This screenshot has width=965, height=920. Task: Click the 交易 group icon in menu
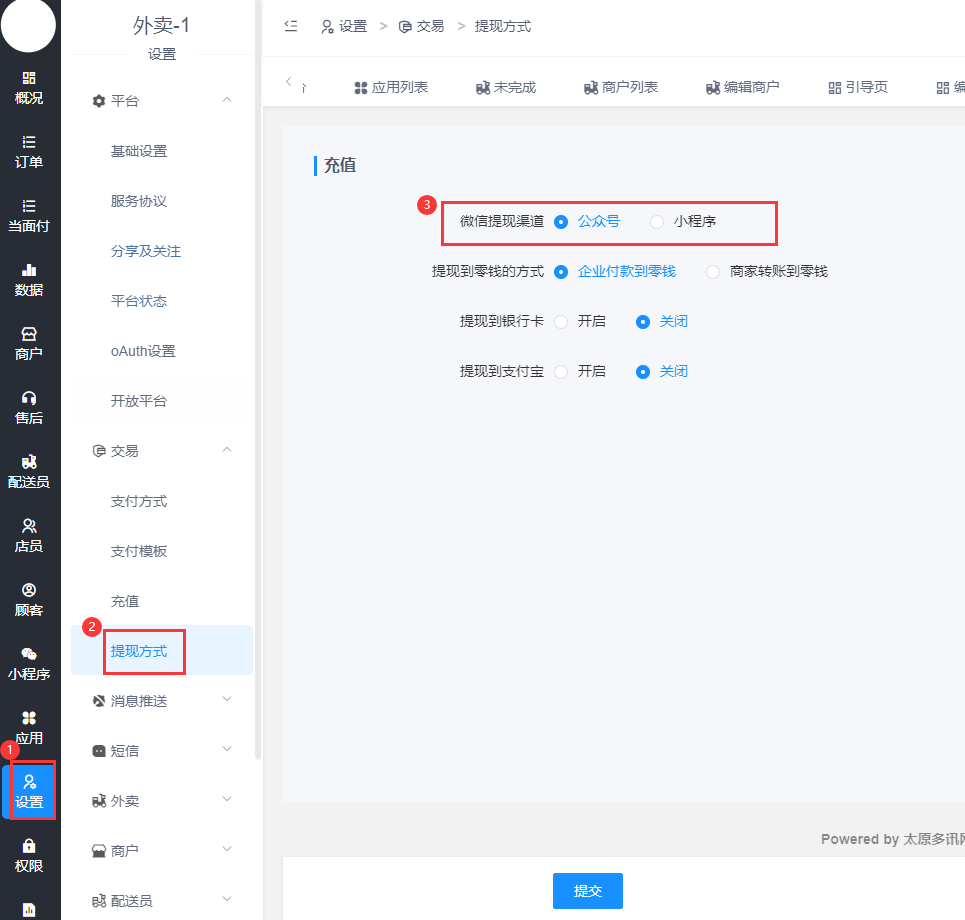[x=98, y=451]
